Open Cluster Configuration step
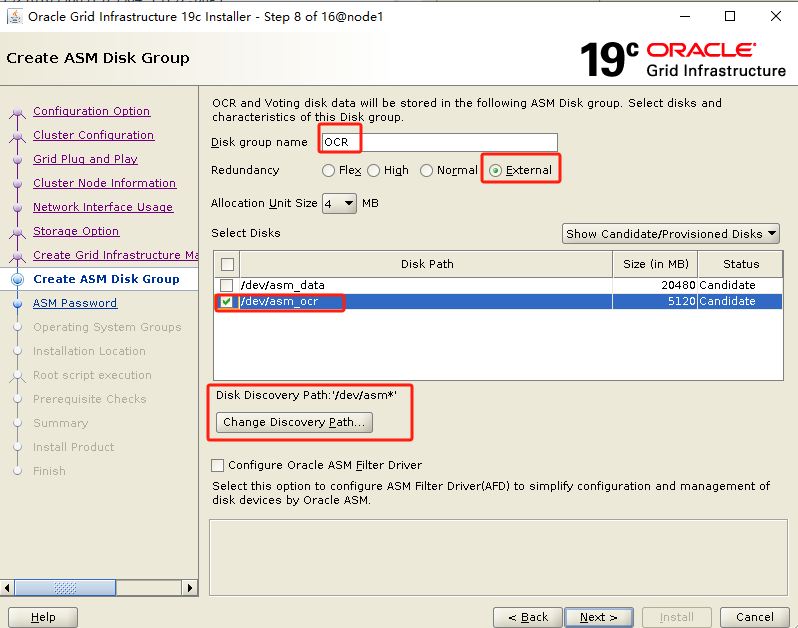The image size is (798, 628). pyautogui.click(x=94, y=135)
